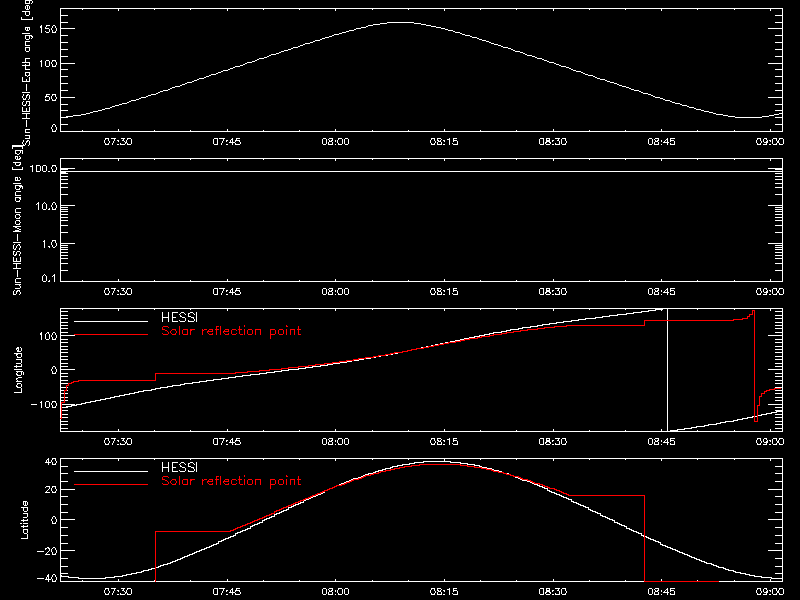Viewport: 800px width, 600px height.
Task: Click 1.0 tick on Moon angle plot
Action: point(49,244)
